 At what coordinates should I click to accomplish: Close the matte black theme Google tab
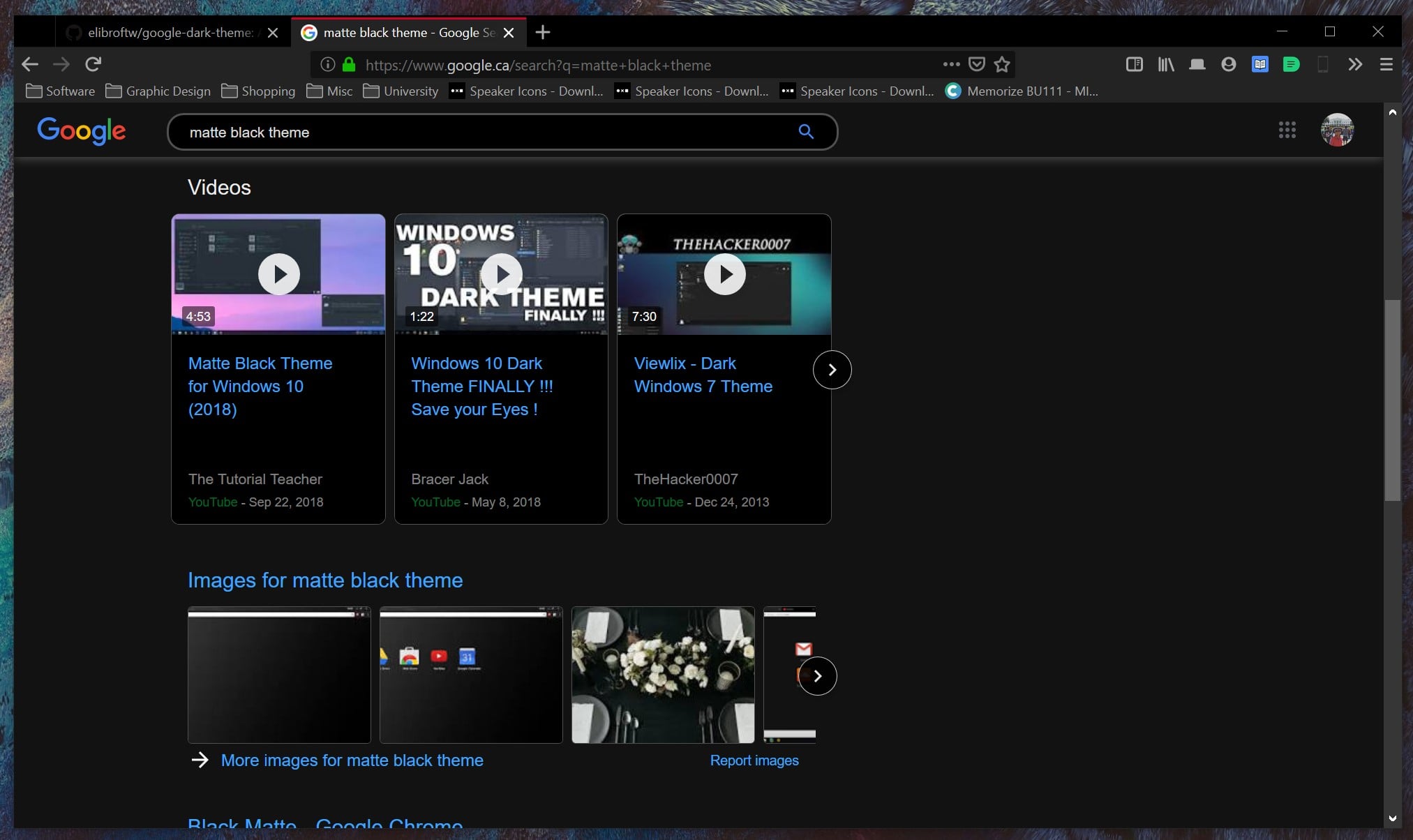click(x=509, y=33)
